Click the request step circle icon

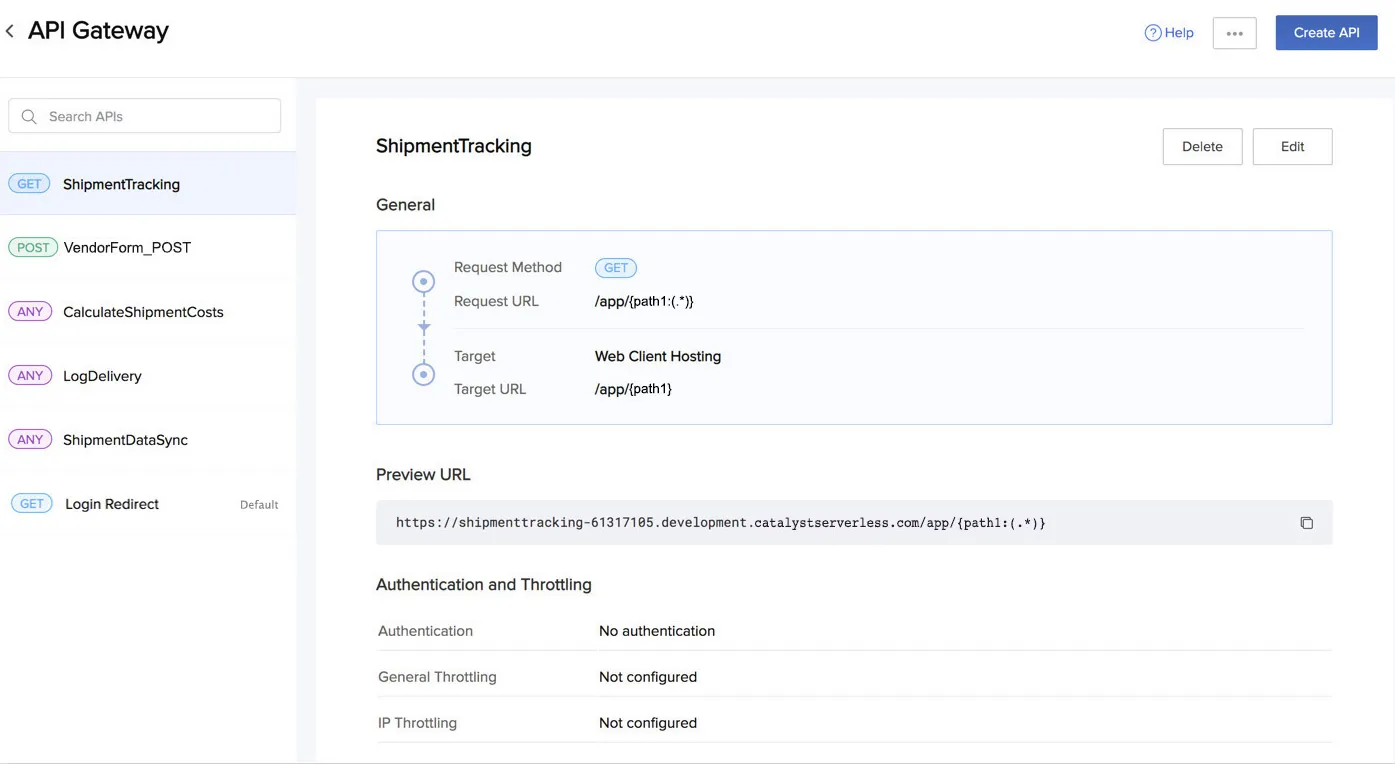[424, 282]
